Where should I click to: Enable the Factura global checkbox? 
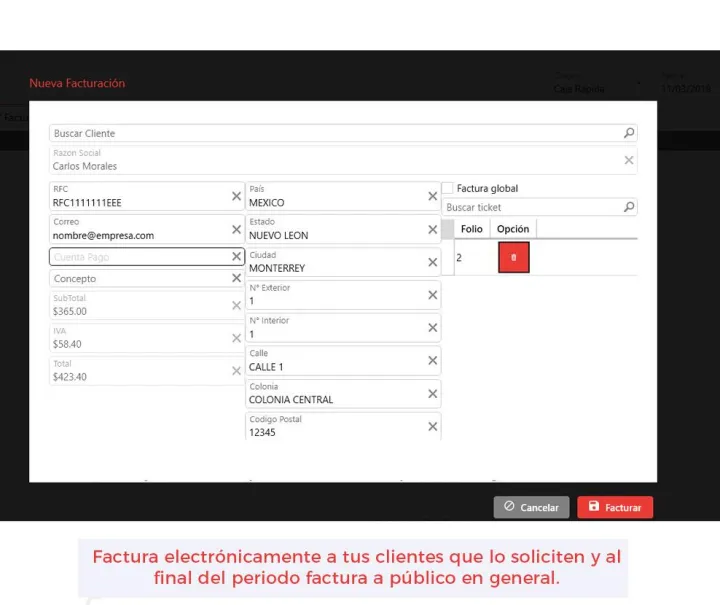click(448, 188)
